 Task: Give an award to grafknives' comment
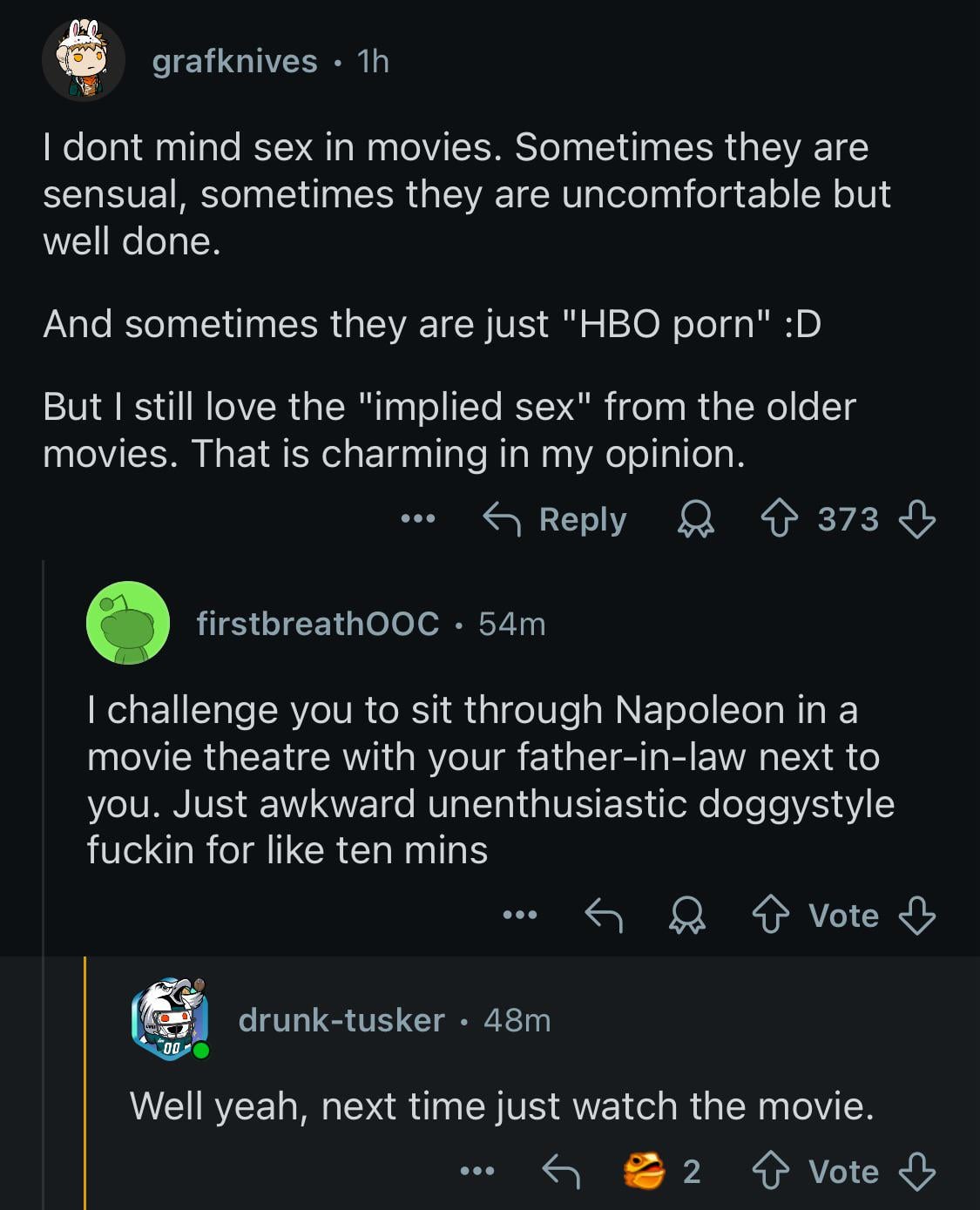coord(696,520)
